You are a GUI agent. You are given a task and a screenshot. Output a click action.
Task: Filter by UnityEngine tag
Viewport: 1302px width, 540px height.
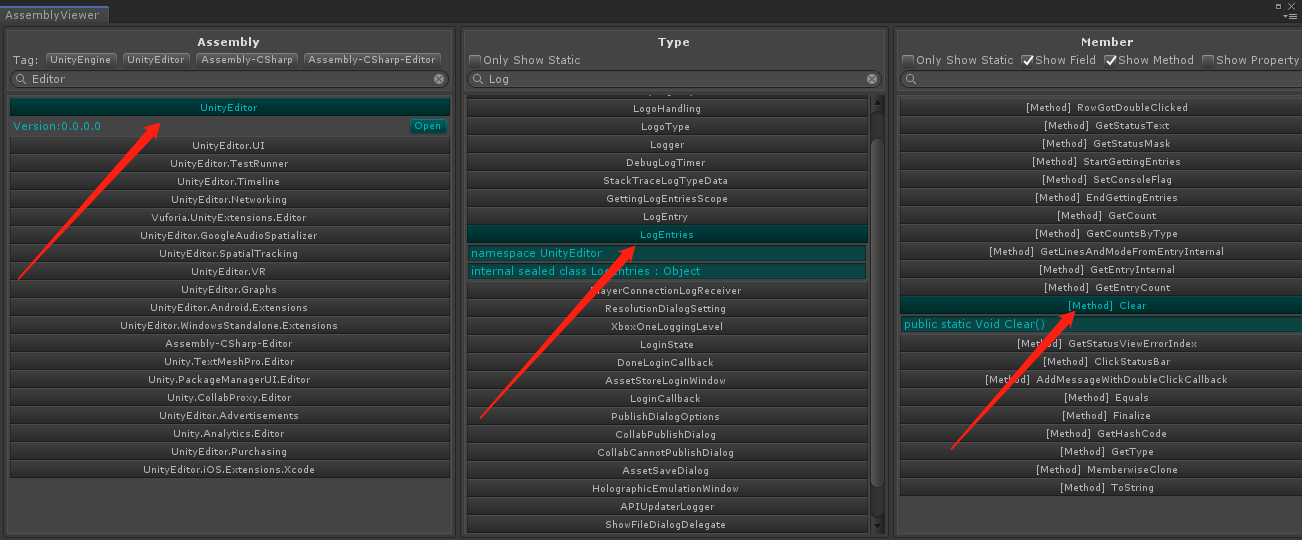(x=81, y=60)
